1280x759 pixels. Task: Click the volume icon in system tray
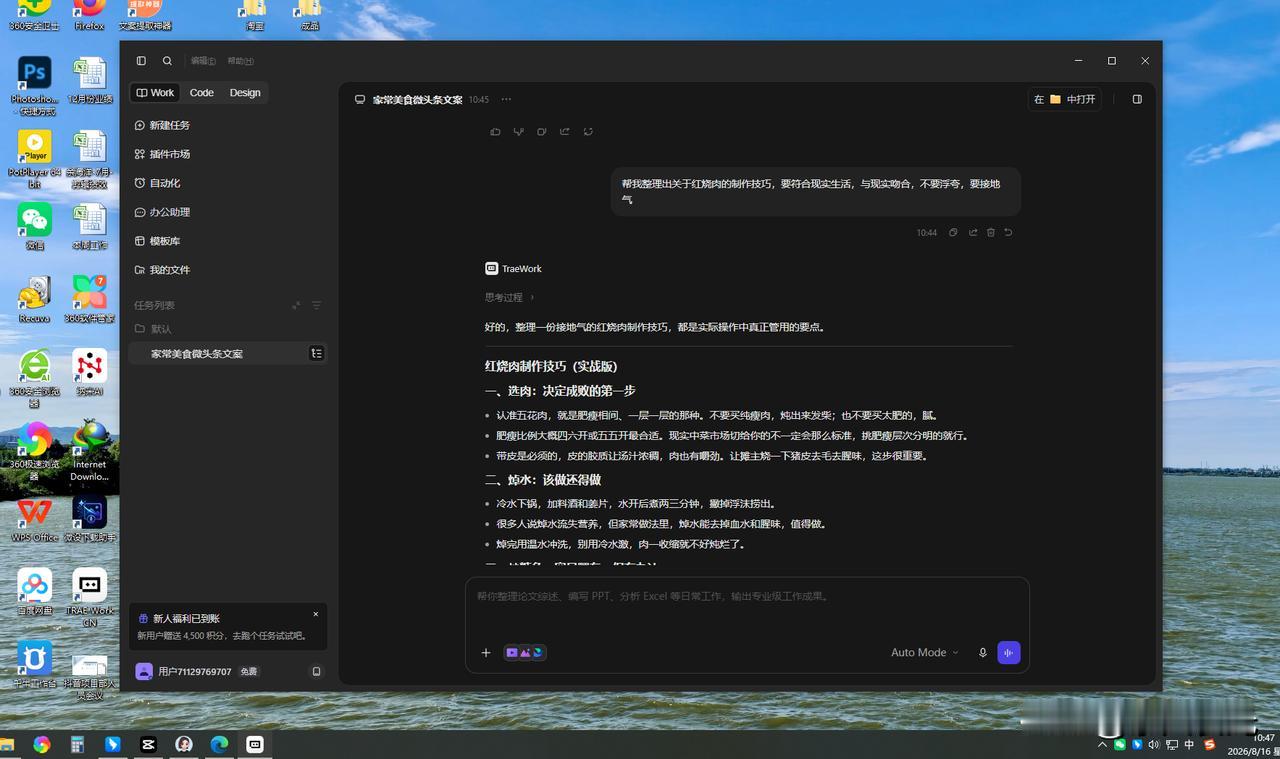1154,745
